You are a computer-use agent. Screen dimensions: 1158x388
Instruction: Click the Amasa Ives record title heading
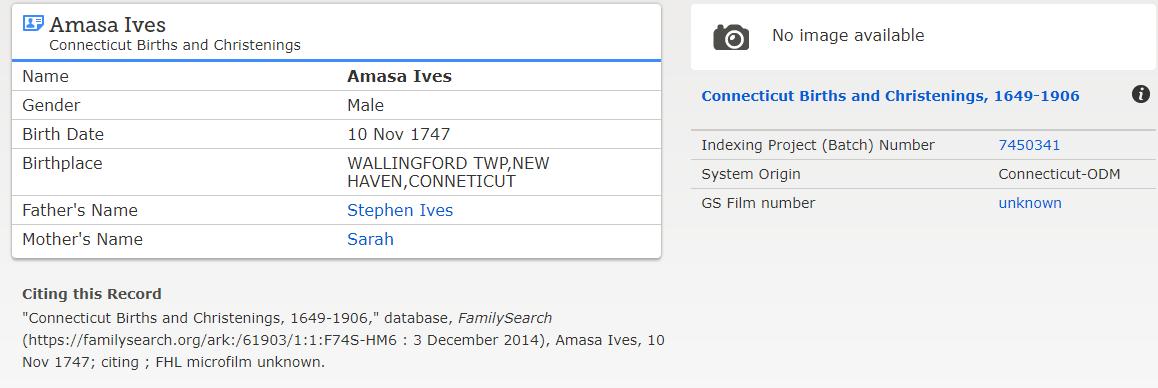[x=107, y=24]
